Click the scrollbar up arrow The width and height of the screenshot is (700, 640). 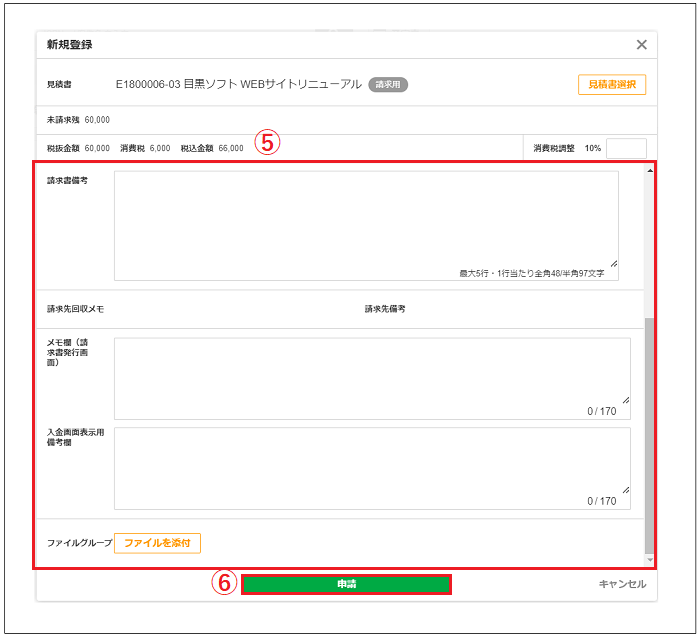click(650, 171)
